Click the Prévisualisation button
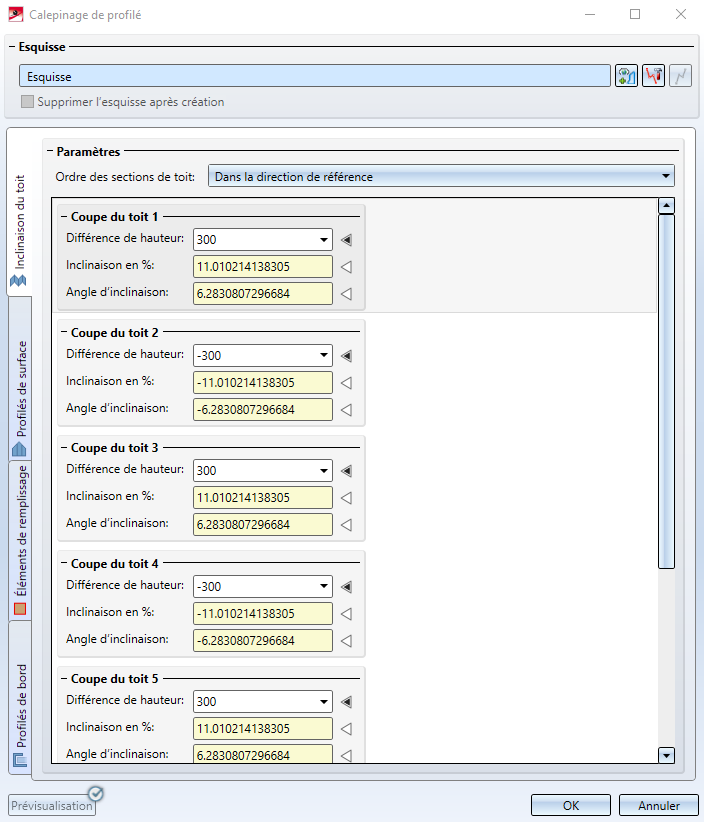704x822 pixels. (52, 805)
